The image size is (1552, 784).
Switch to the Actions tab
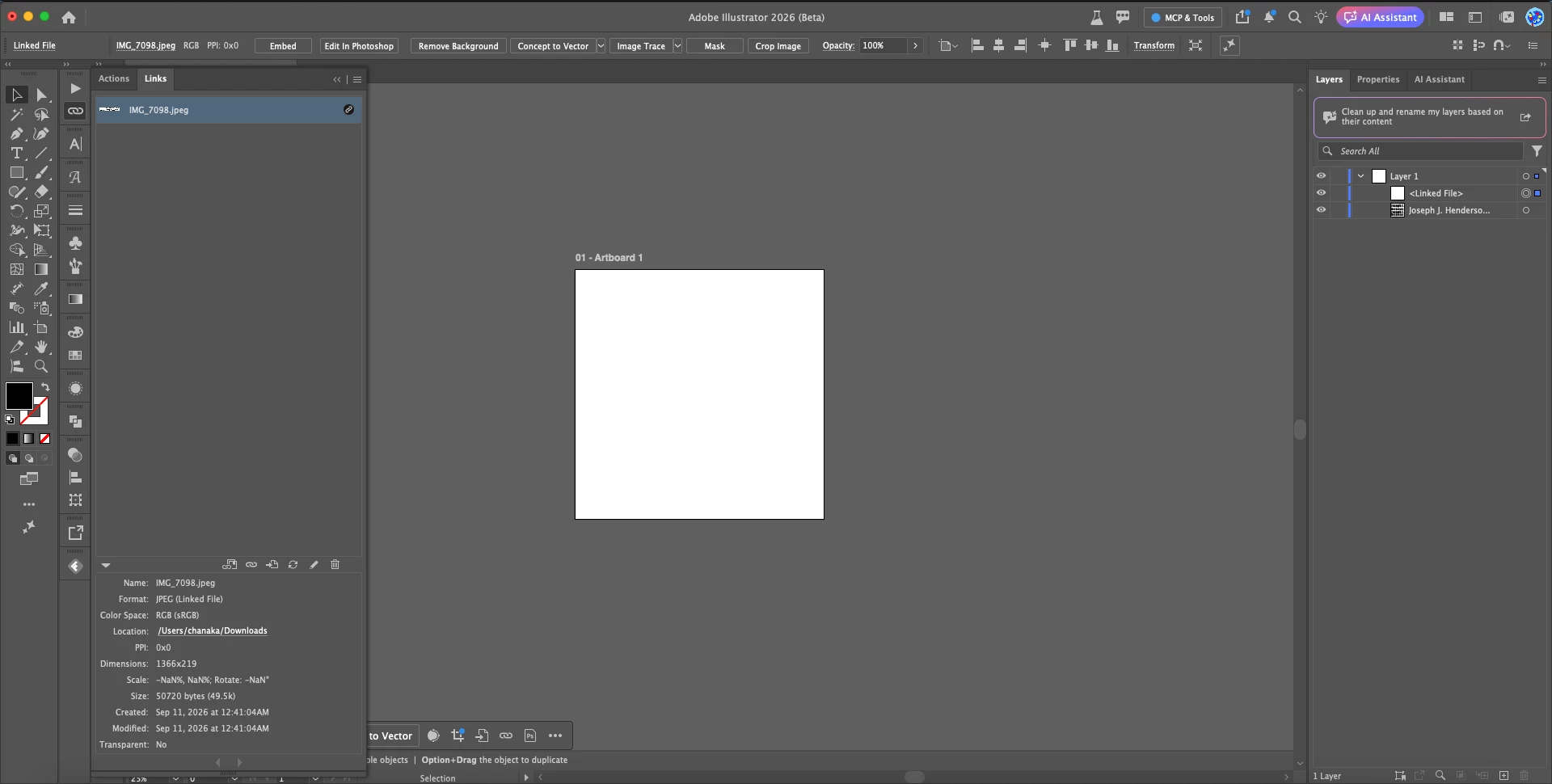(x=114, y=78)
